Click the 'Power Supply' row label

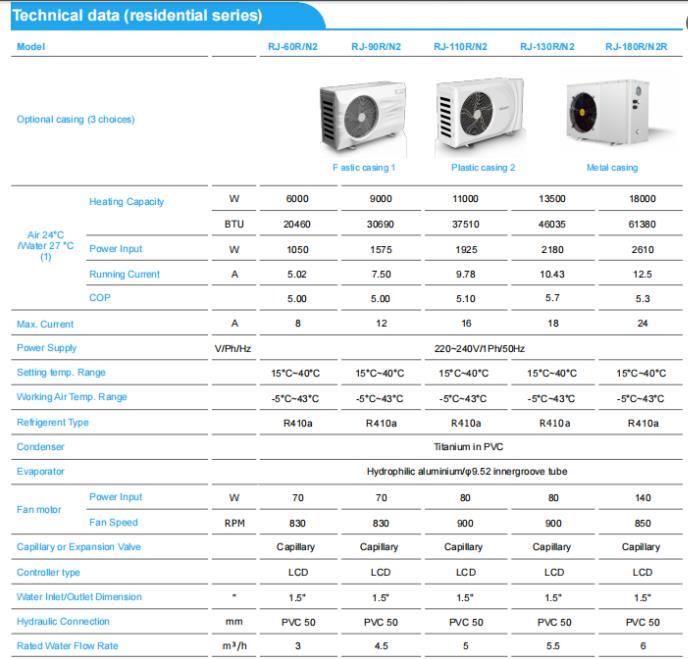[47, 348]
